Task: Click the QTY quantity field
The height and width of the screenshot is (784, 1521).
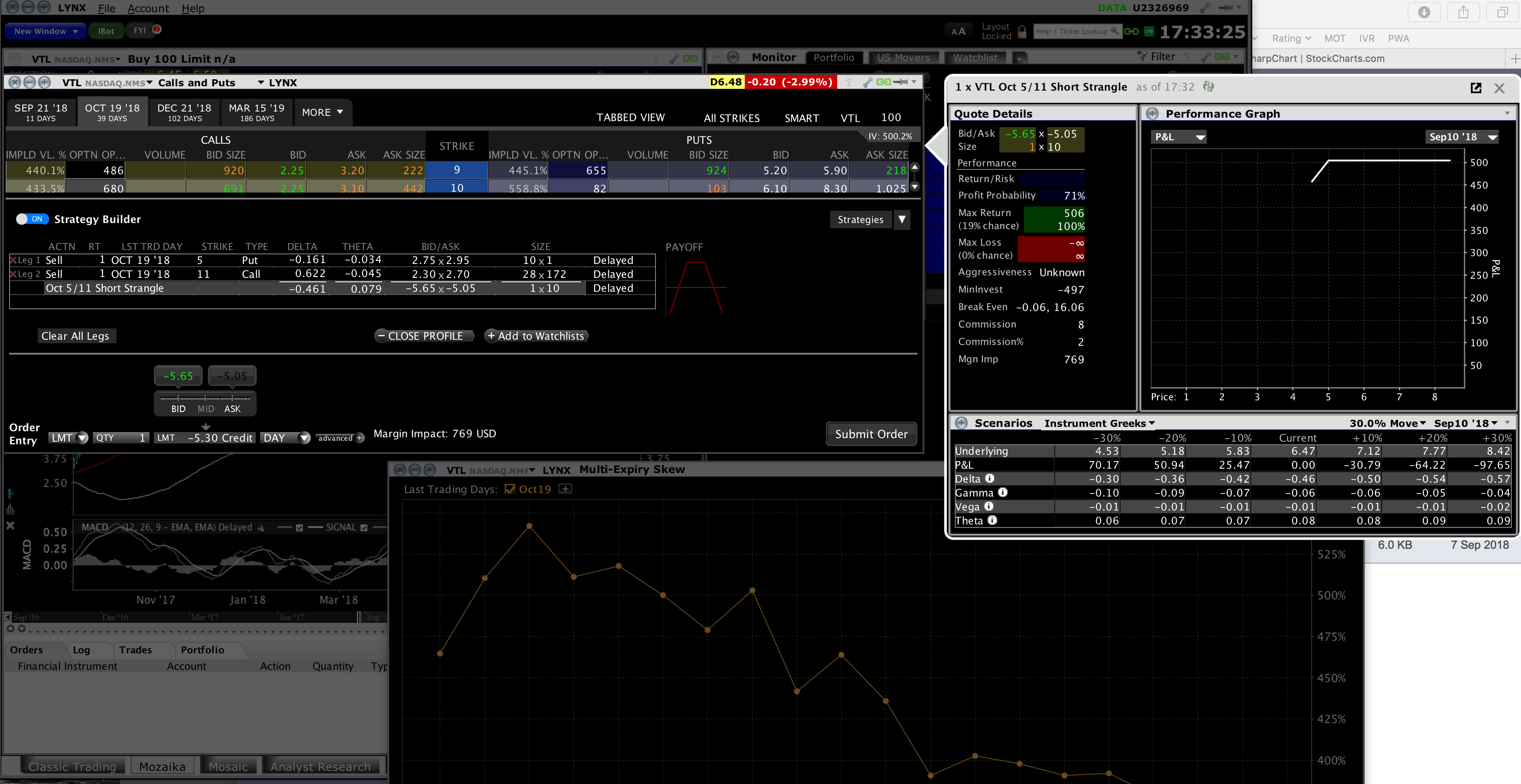Action: tap(120, 438)
